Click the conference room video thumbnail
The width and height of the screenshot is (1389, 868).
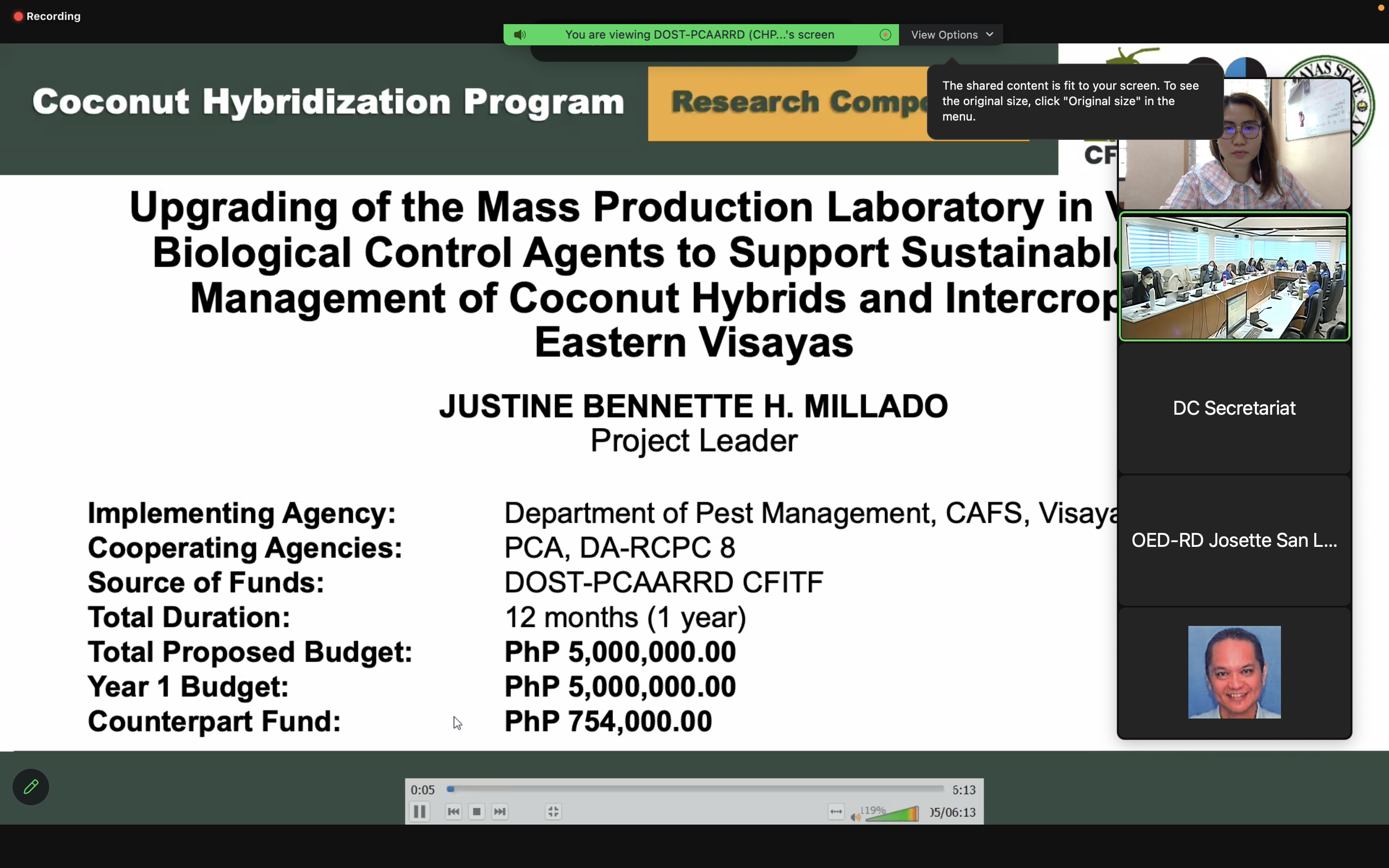click(1234, 277)
